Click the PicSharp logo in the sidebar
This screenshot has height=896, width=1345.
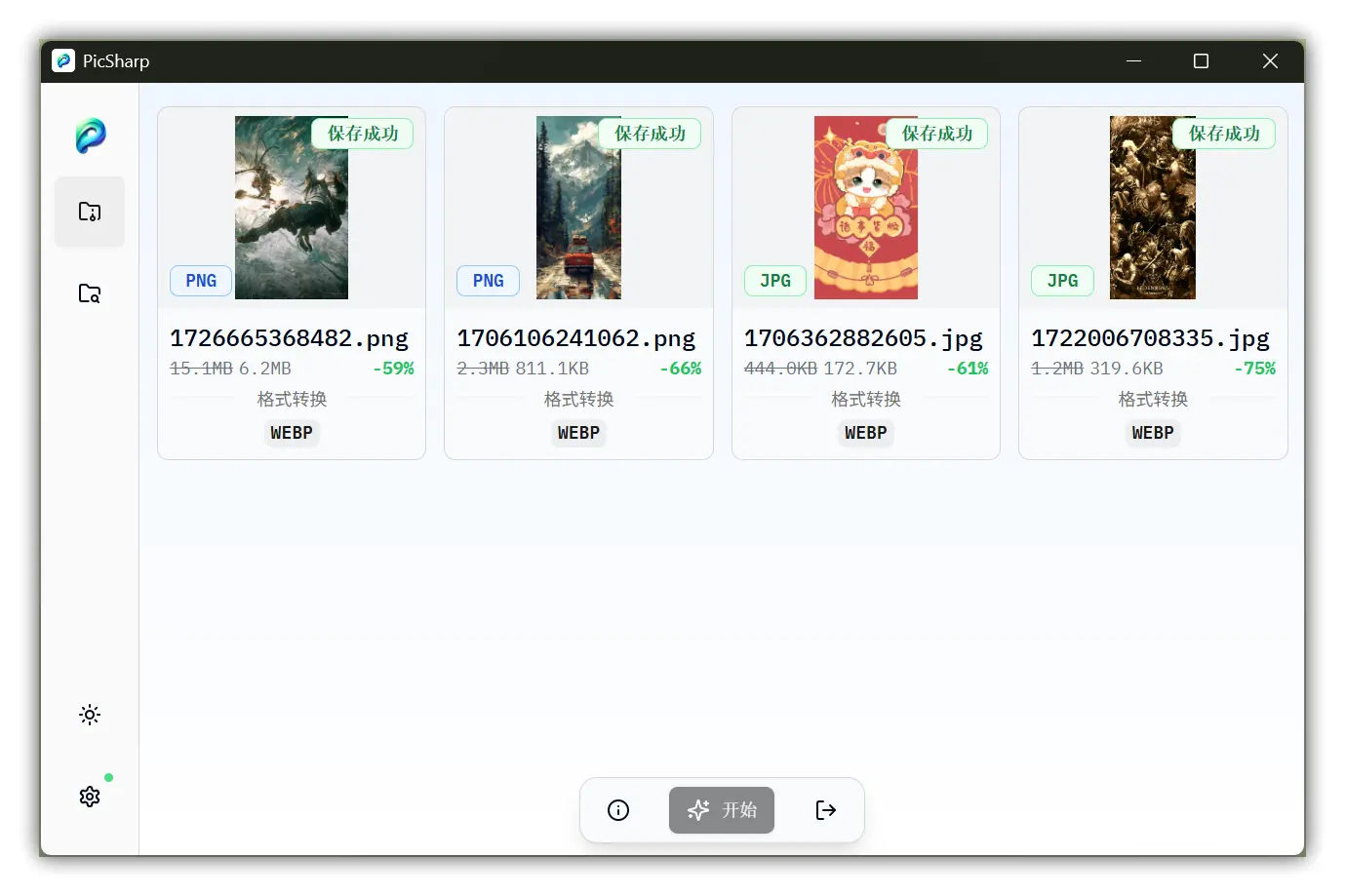tap(90, 136)
